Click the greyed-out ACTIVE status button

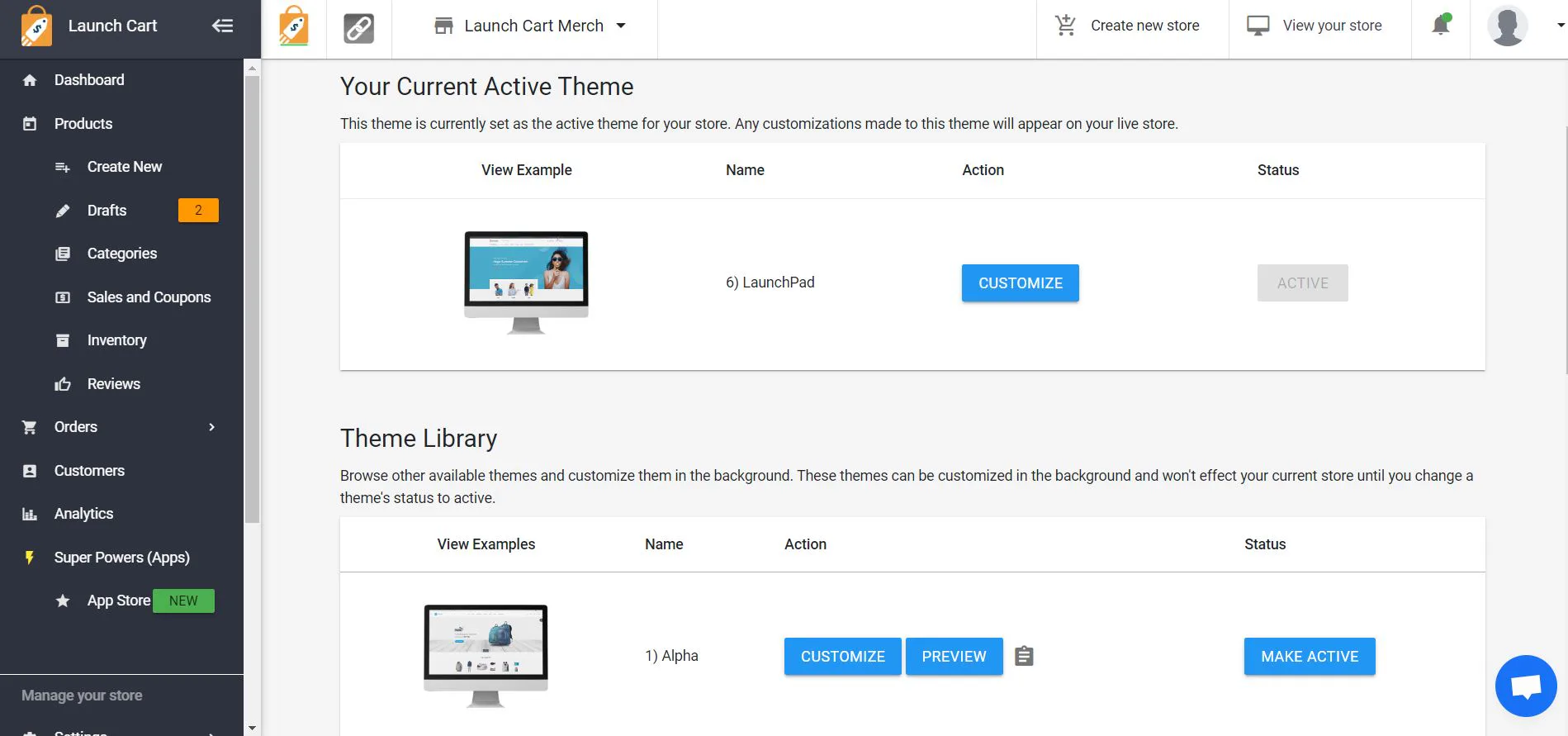coord(1303,283)
